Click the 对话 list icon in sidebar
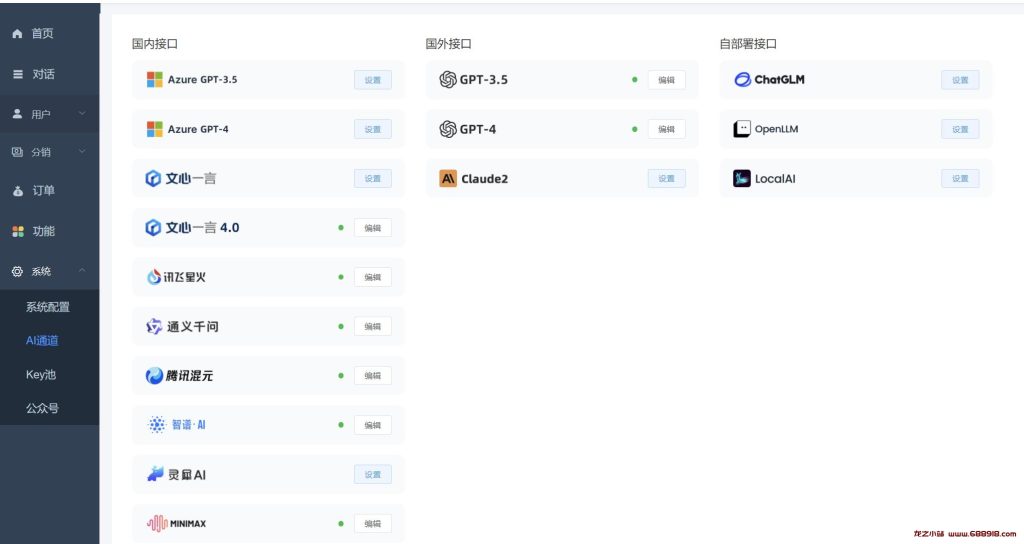Image resolution: width=1024 pixels, height=544 pixels. (18, 74)
